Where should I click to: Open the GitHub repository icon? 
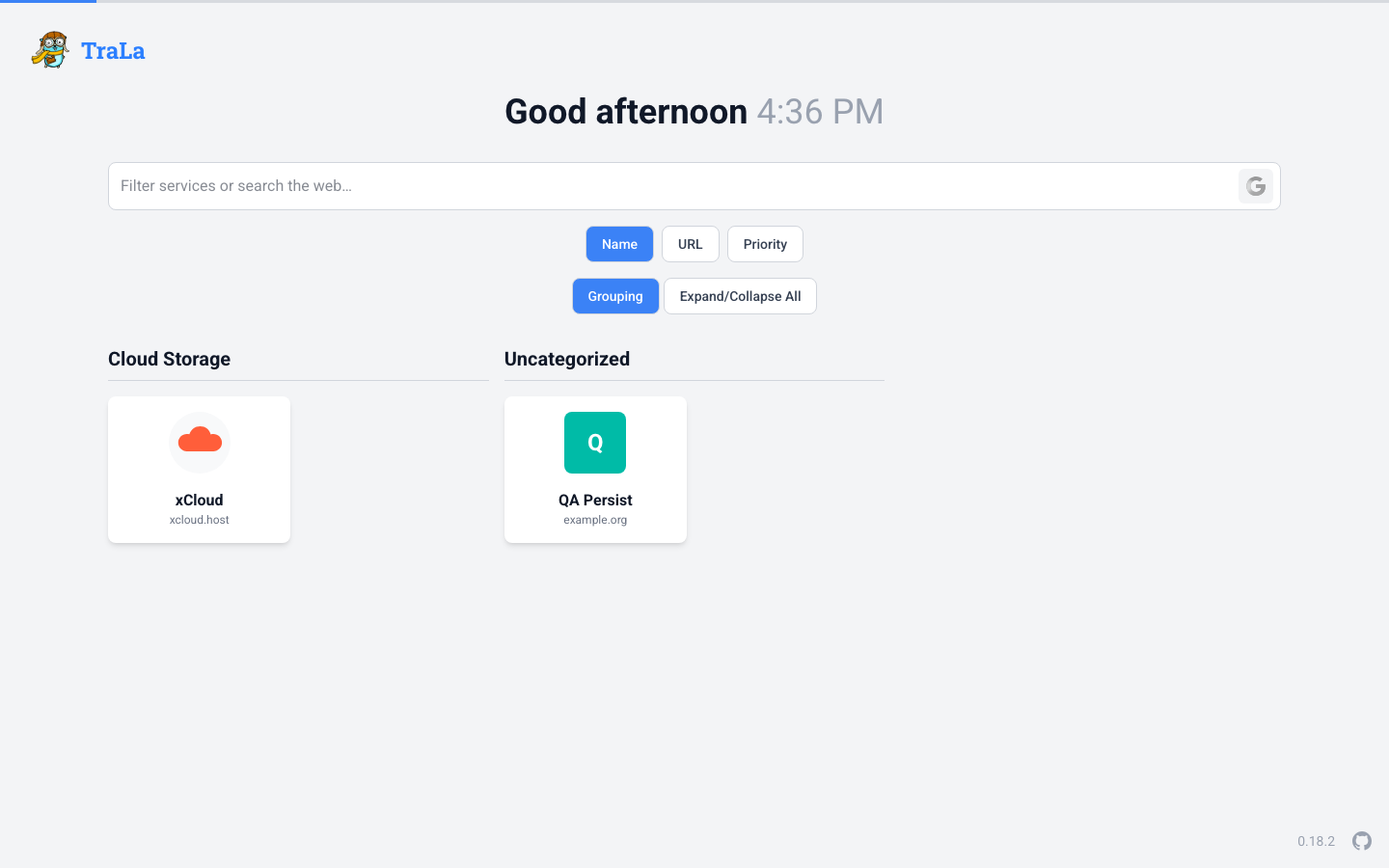(1362, 841)
